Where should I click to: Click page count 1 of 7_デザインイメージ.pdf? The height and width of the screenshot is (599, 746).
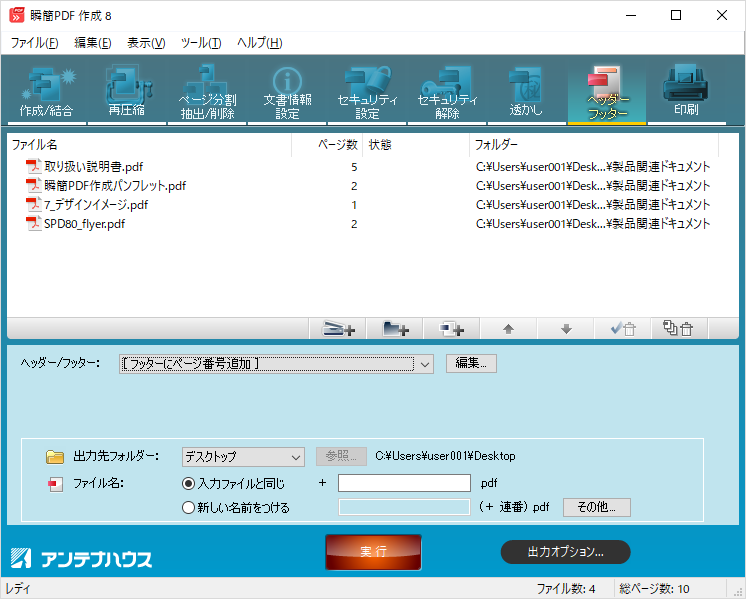pos(354,205)
